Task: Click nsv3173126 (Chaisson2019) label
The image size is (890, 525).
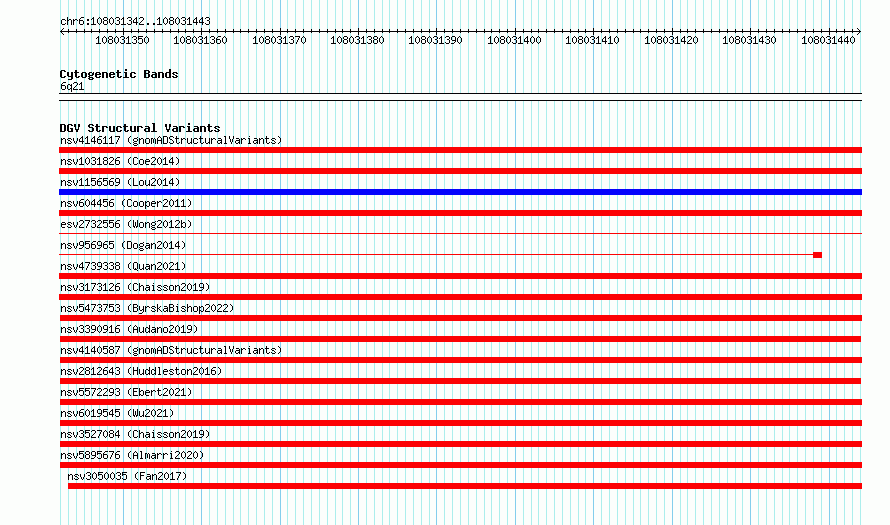Action: 135,287
